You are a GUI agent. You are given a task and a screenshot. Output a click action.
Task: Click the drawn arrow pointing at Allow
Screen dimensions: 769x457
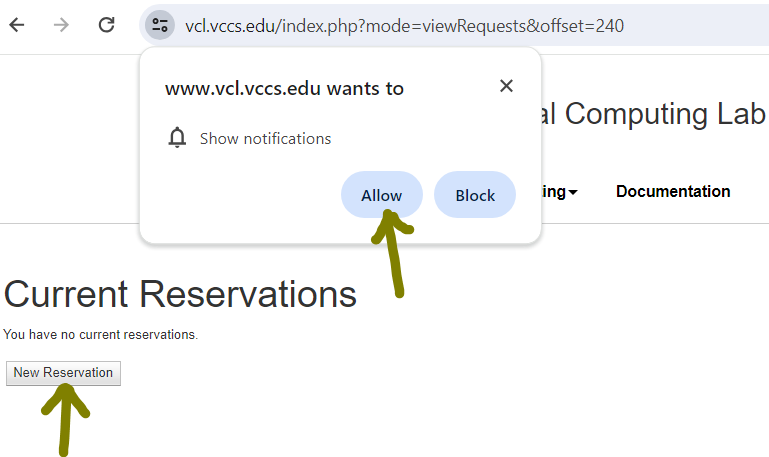coord(392,254)
